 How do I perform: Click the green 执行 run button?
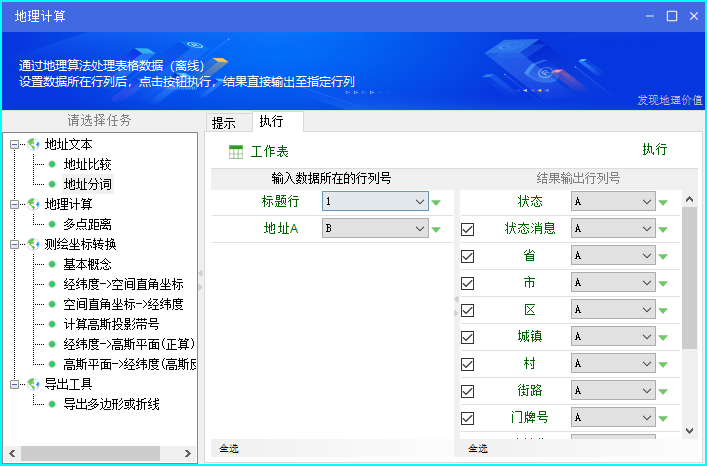click(x=655, y=149)
